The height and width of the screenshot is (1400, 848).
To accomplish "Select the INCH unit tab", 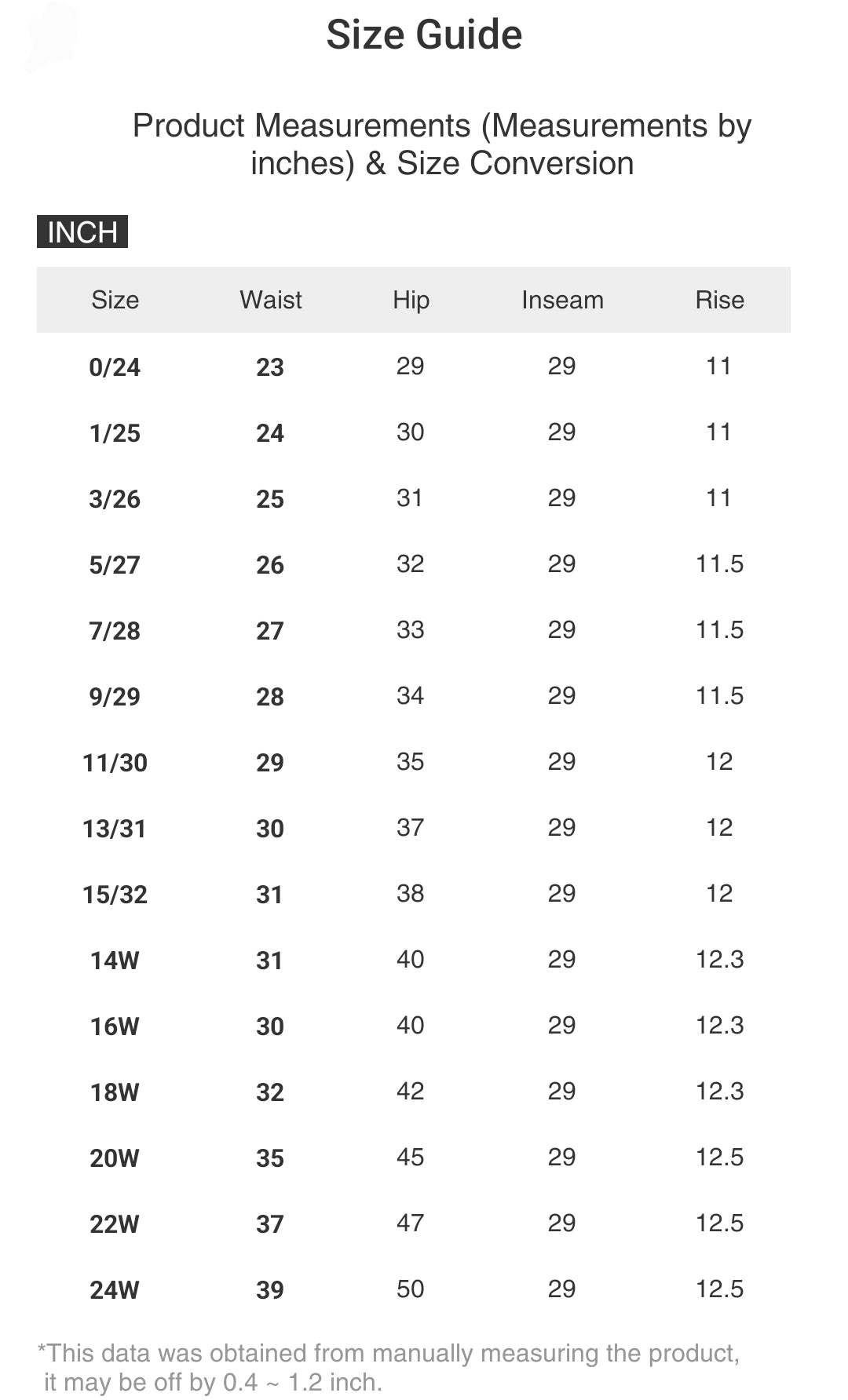I will click(82, 232).
